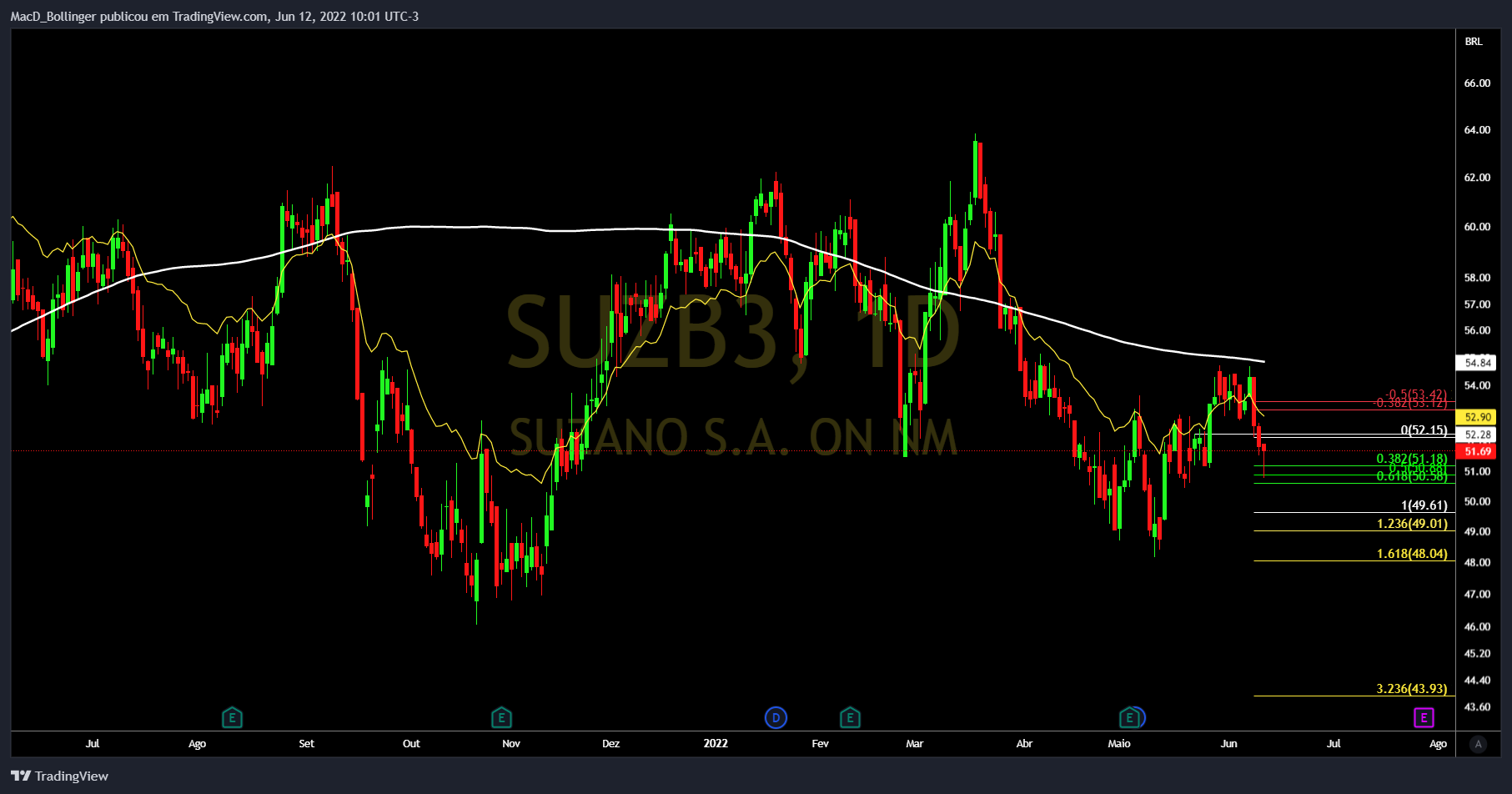Select the Fibonacci 1.236(49.01) level label
1512x794 pixels.
click(1412, 524)
